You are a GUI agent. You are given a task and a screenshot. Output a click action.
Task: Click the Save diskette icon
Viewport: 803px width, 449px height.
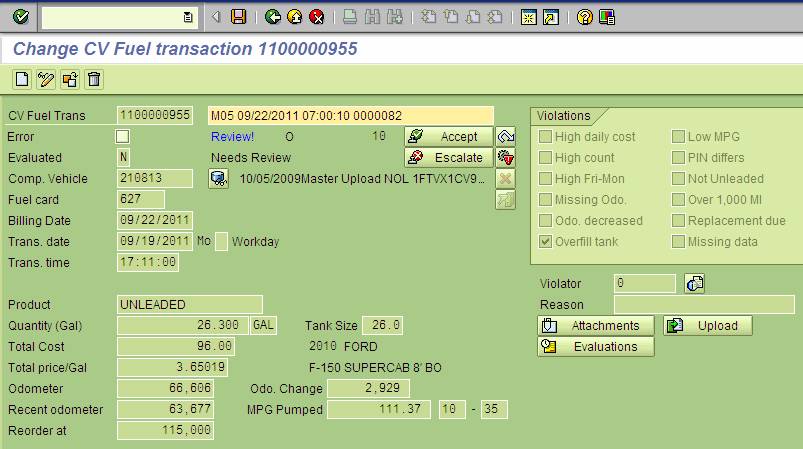point(239,17)
